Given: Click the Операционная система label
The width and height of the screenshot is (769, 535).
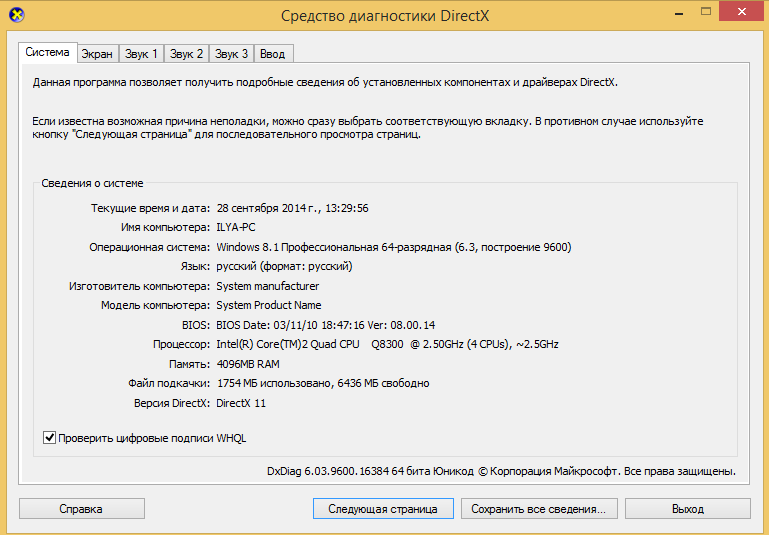Looking at the screenshot, I should [150, 247].
